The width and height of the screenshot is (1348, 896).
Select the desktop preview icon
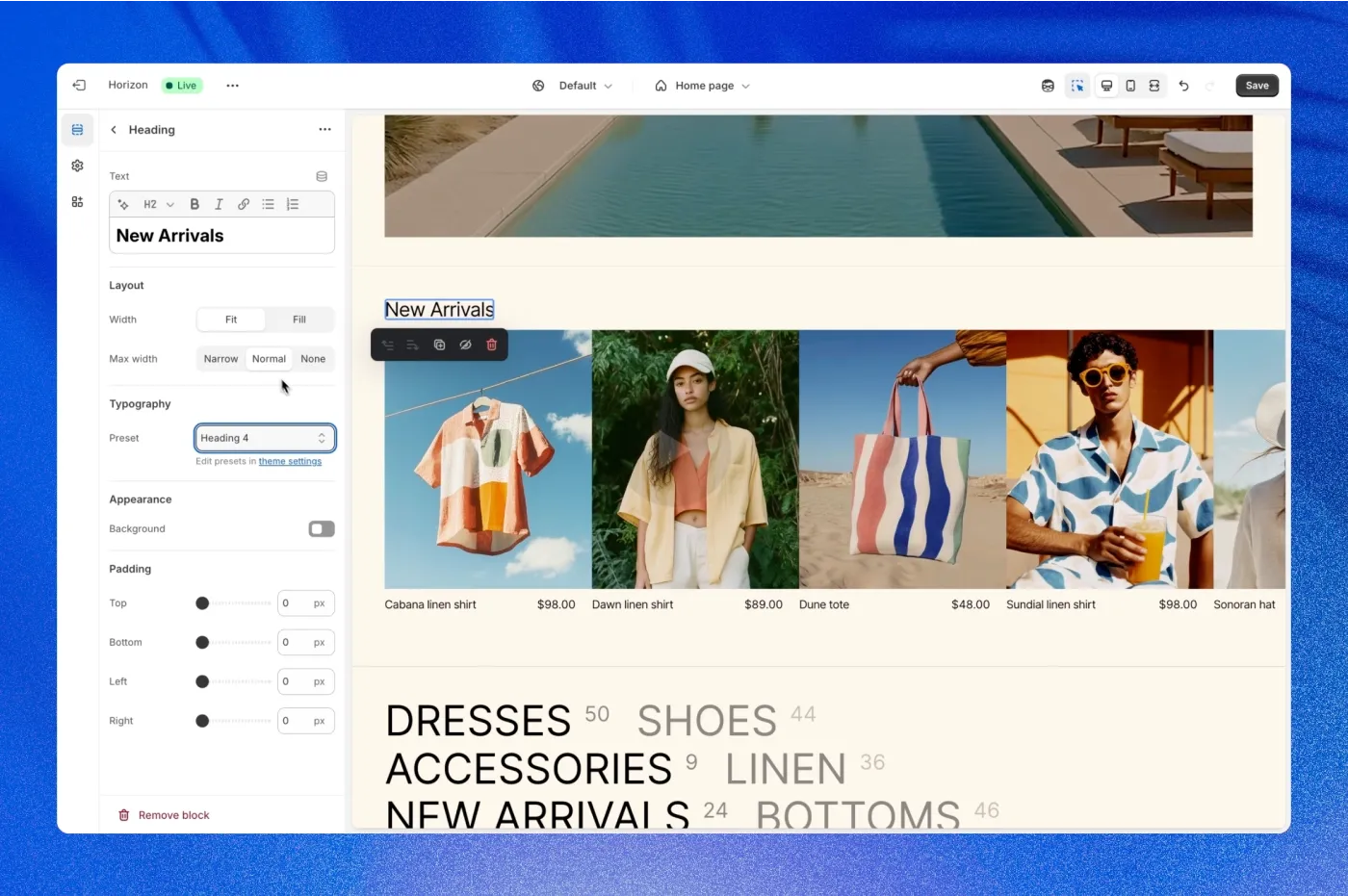click(1106, 86)
